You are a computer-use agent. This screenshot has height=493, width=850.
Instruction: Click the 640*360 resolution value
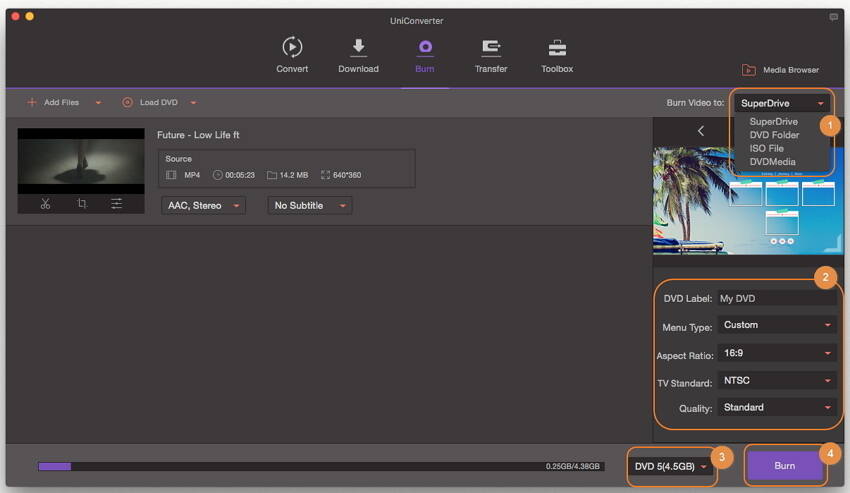pos(347,175)
